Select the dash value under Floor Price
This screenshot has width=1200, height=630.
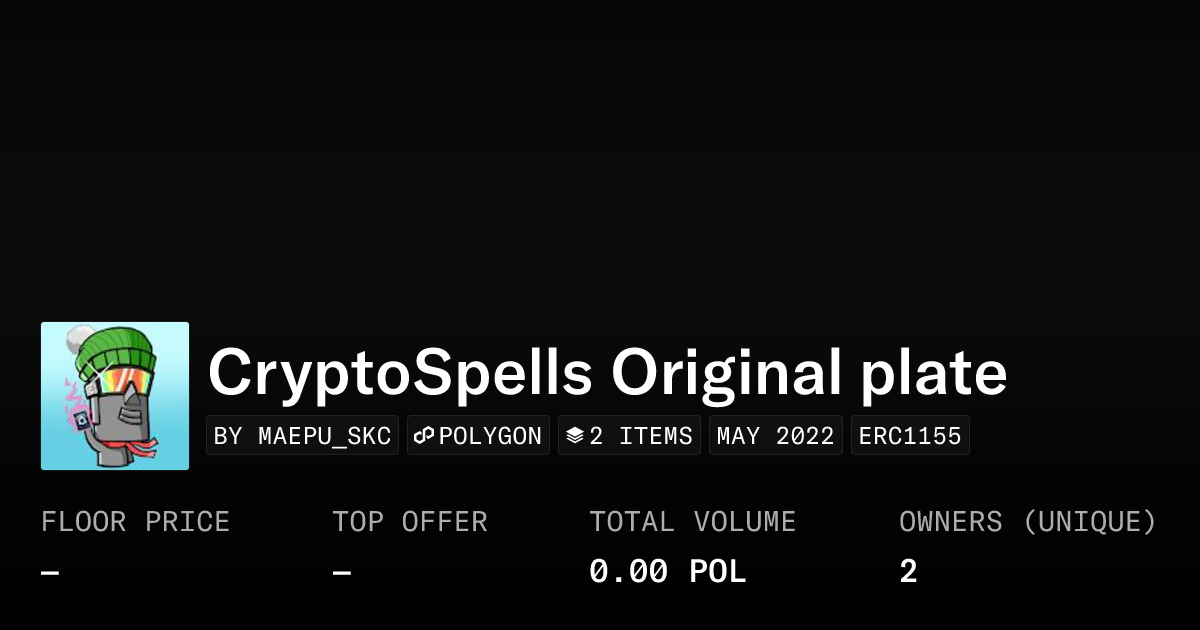pos(50,573)
